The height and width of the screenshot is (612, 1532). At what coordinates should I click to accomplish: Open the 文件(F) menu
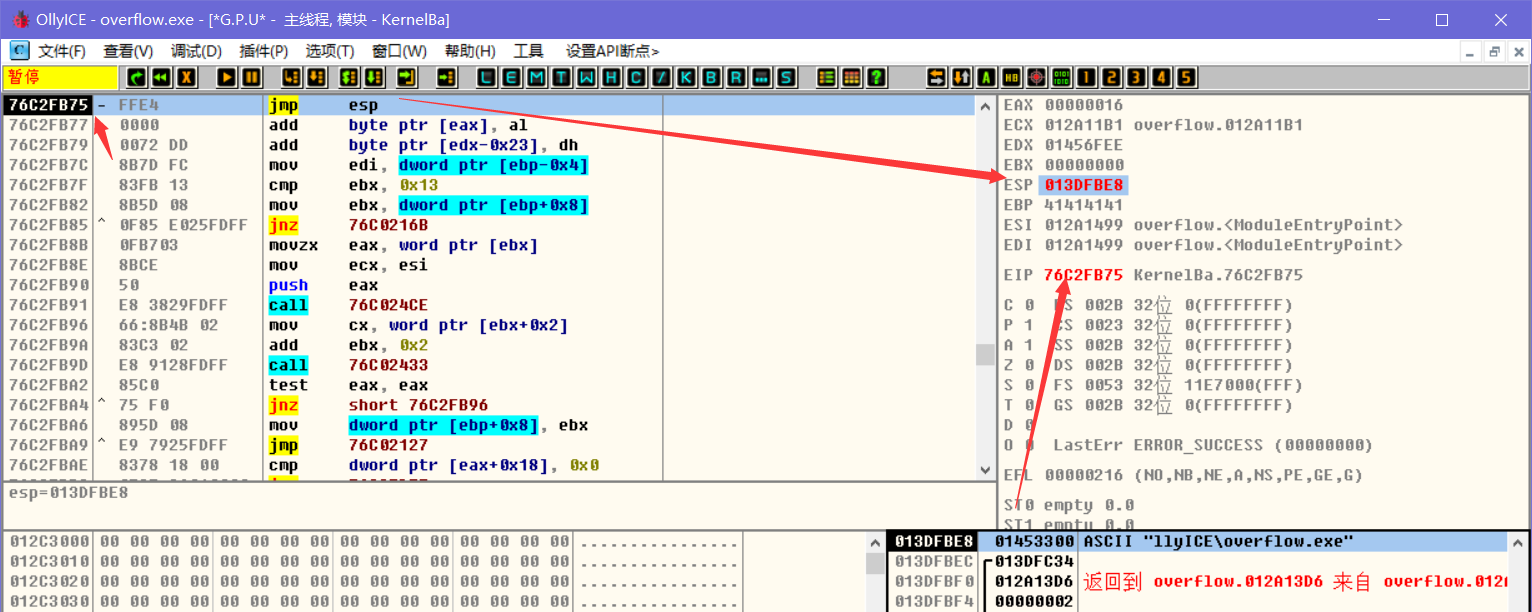pos(62,51)
